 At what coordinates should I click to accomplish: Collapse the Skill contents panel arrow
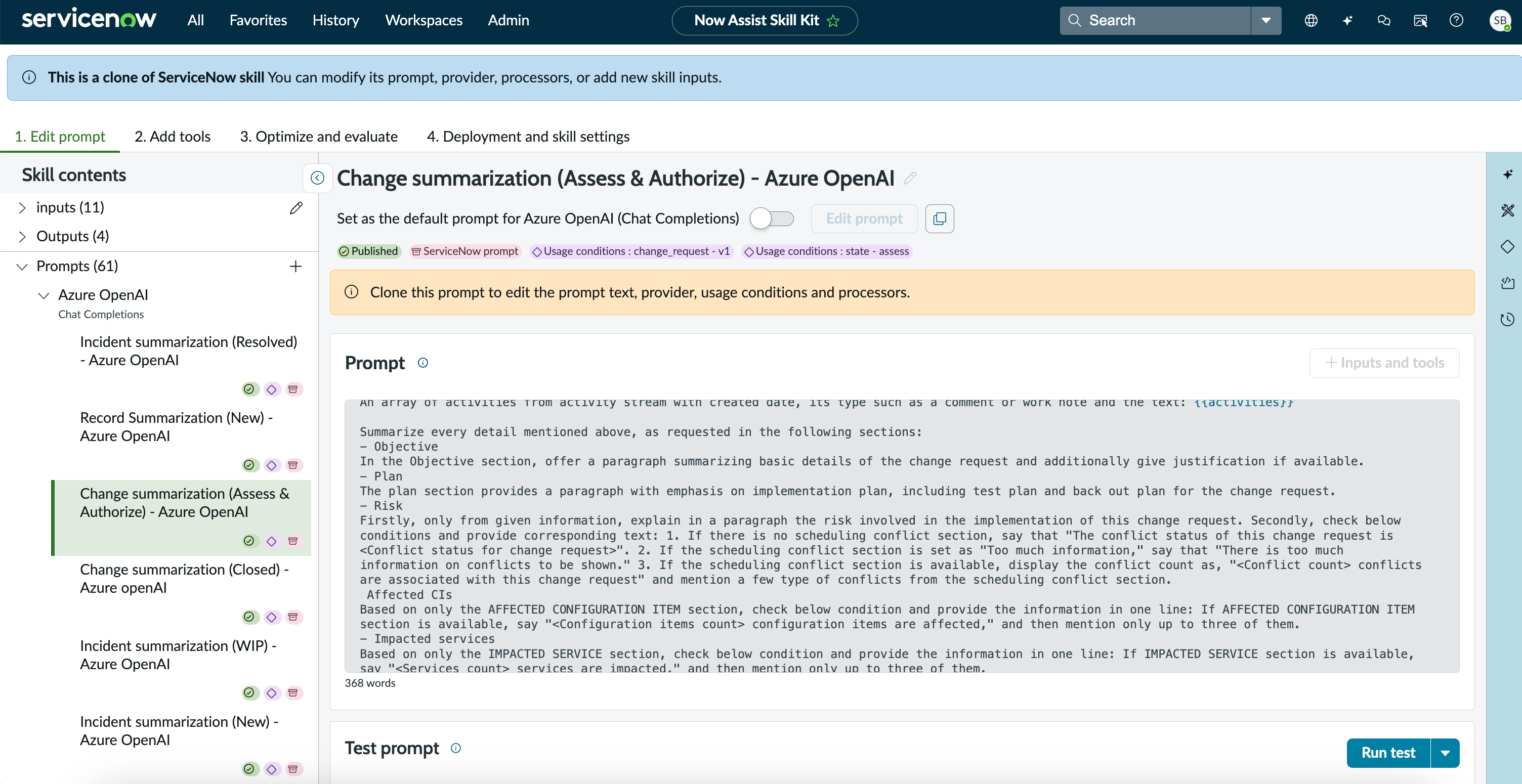[317, 178]
